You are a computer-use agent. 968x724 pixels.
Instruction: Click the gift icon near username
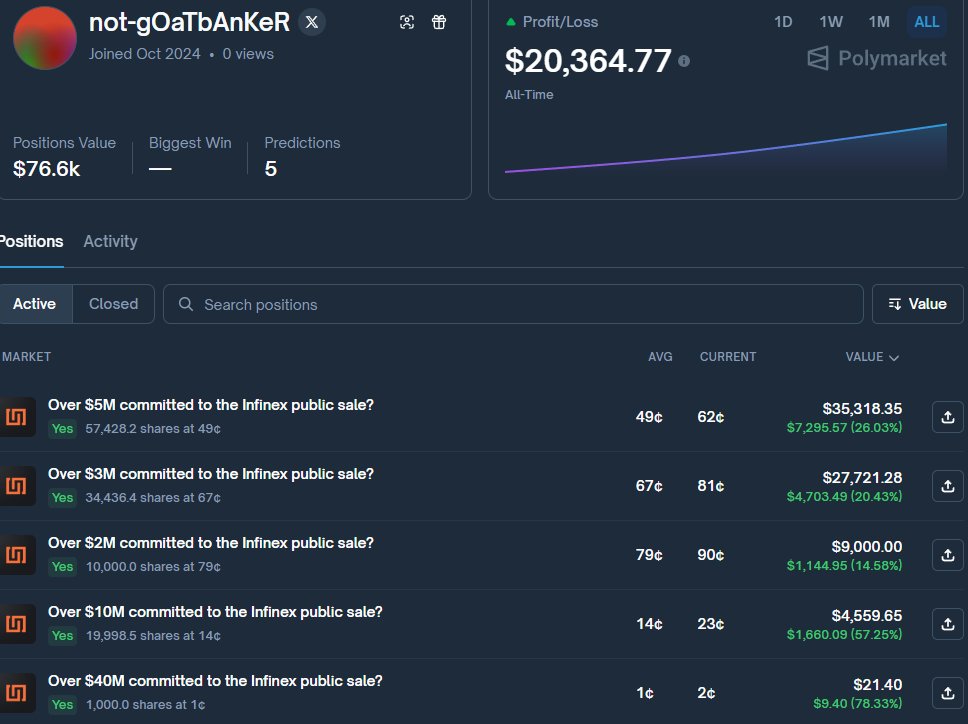(x=439, y=22)
